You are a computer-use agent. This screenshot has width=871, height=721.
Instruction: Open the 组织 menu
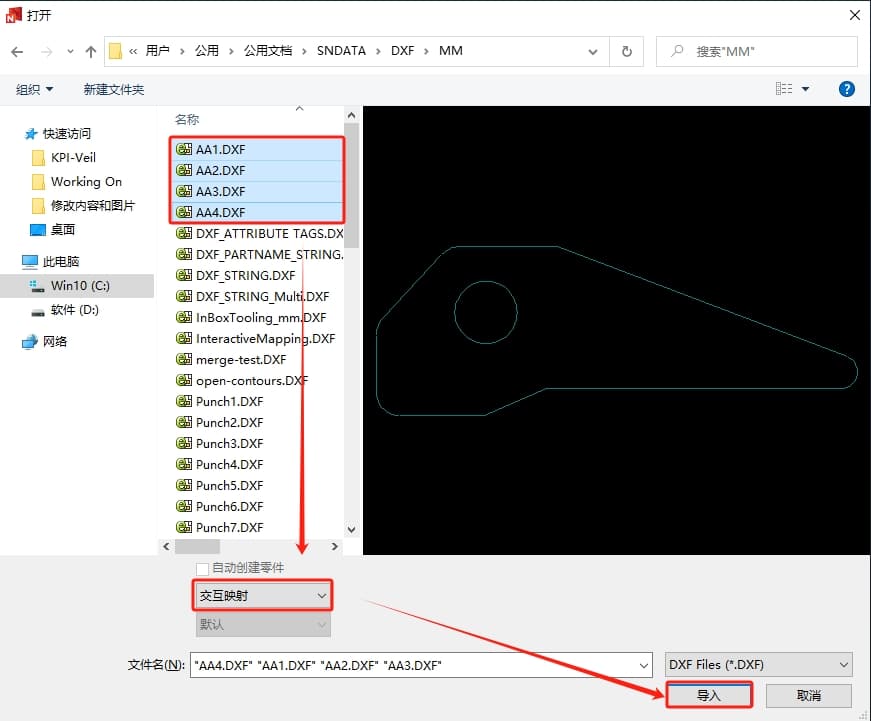(x=35, y=89)
